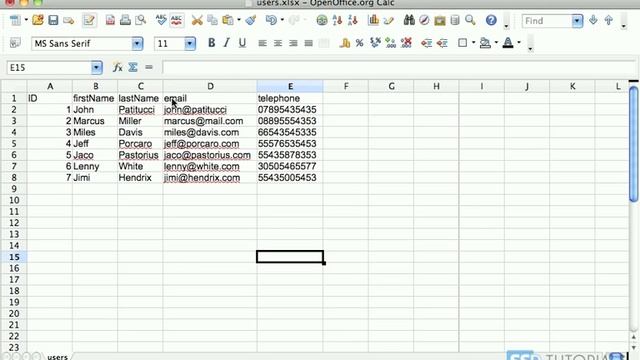Select Format Paintbrush icon
The height and width of the screenshot is (360, 640).
251,20
